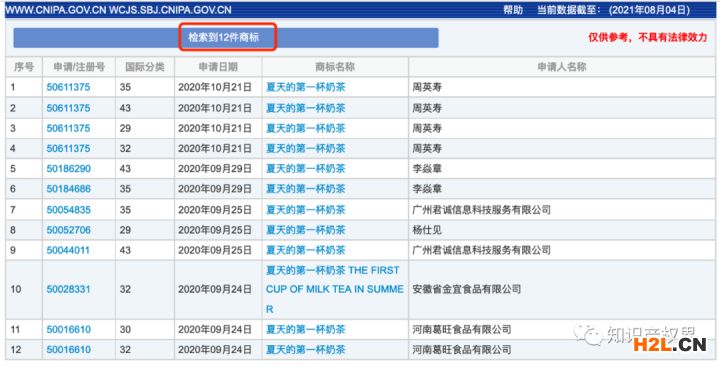Click the 检索到12件商标 result bar
720x367 pixels.
point(225,38)
